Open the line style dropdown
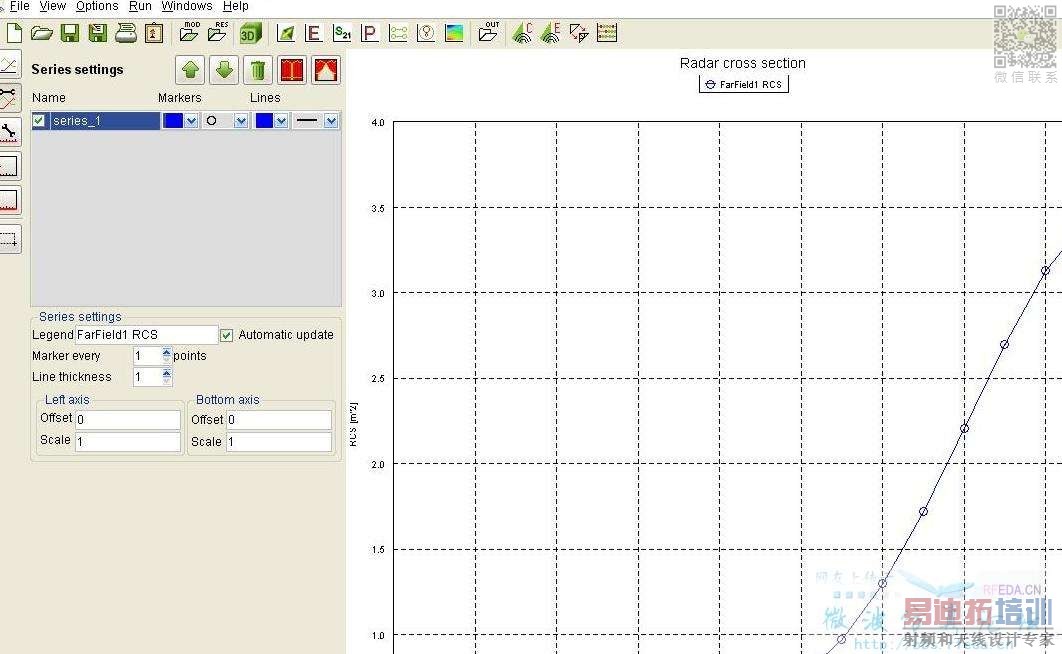This screenshot has width=1062, height=654. pos(331,121)
